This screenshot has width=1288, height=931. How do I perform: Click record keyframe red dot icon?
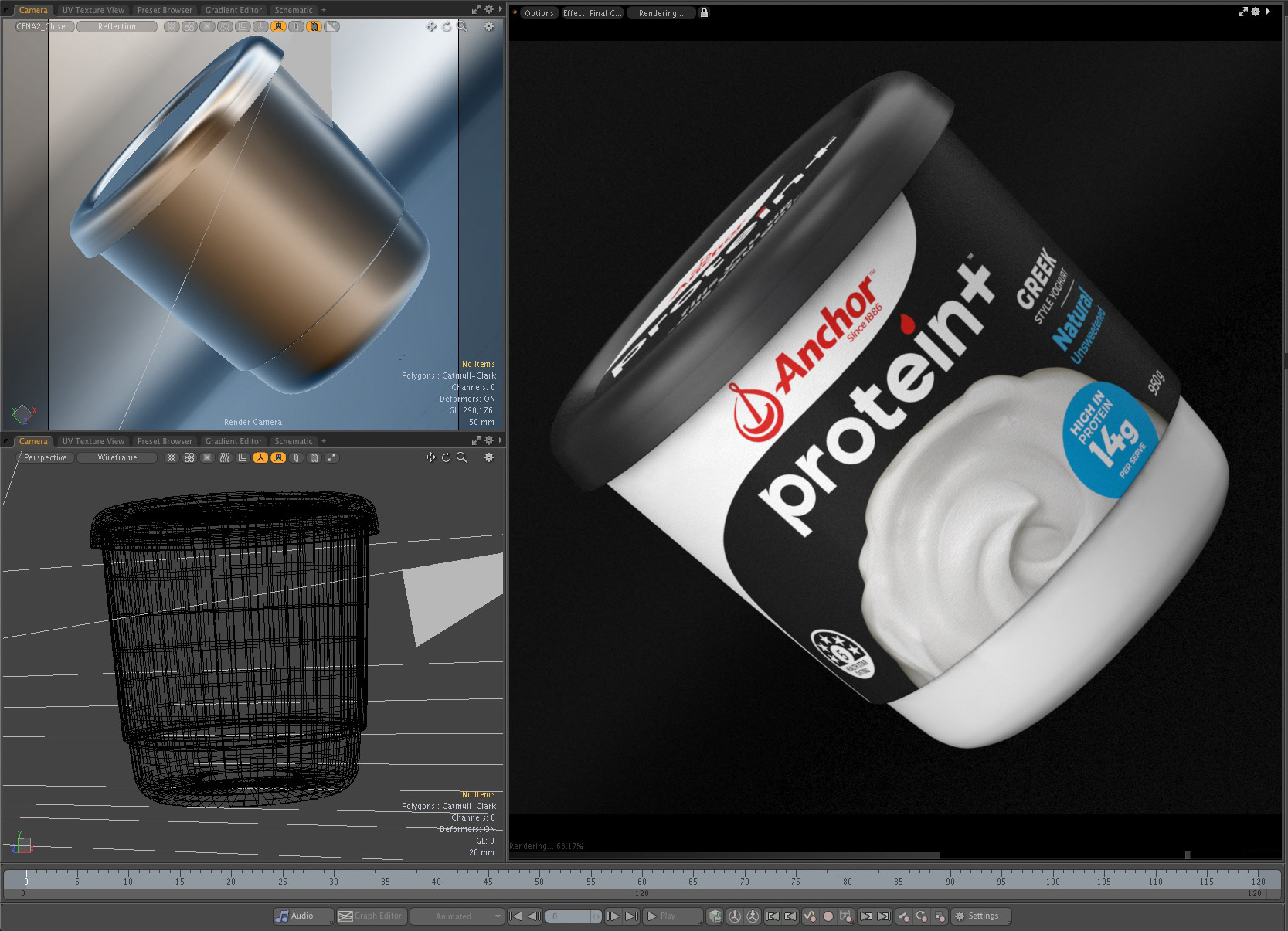[828, 916]
